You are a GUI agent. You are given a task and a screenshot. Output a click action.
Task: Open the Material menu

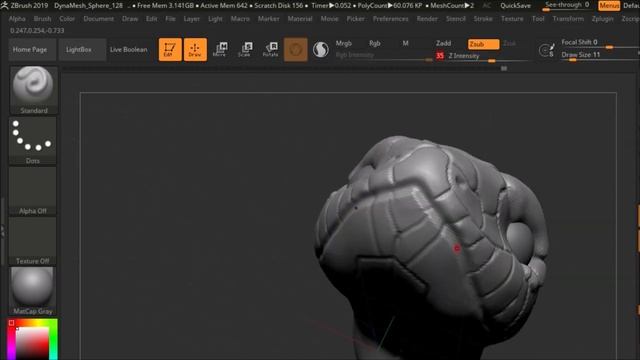click(x=300, y=19)
